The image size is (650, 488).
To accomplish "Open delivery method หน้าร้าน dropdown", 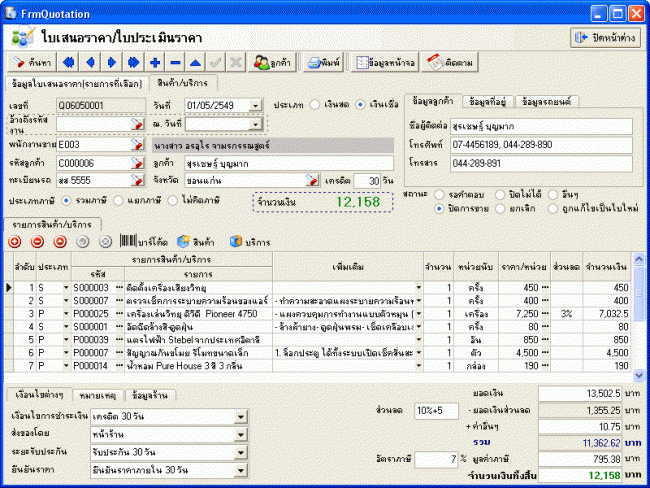I will pos(240,435).
